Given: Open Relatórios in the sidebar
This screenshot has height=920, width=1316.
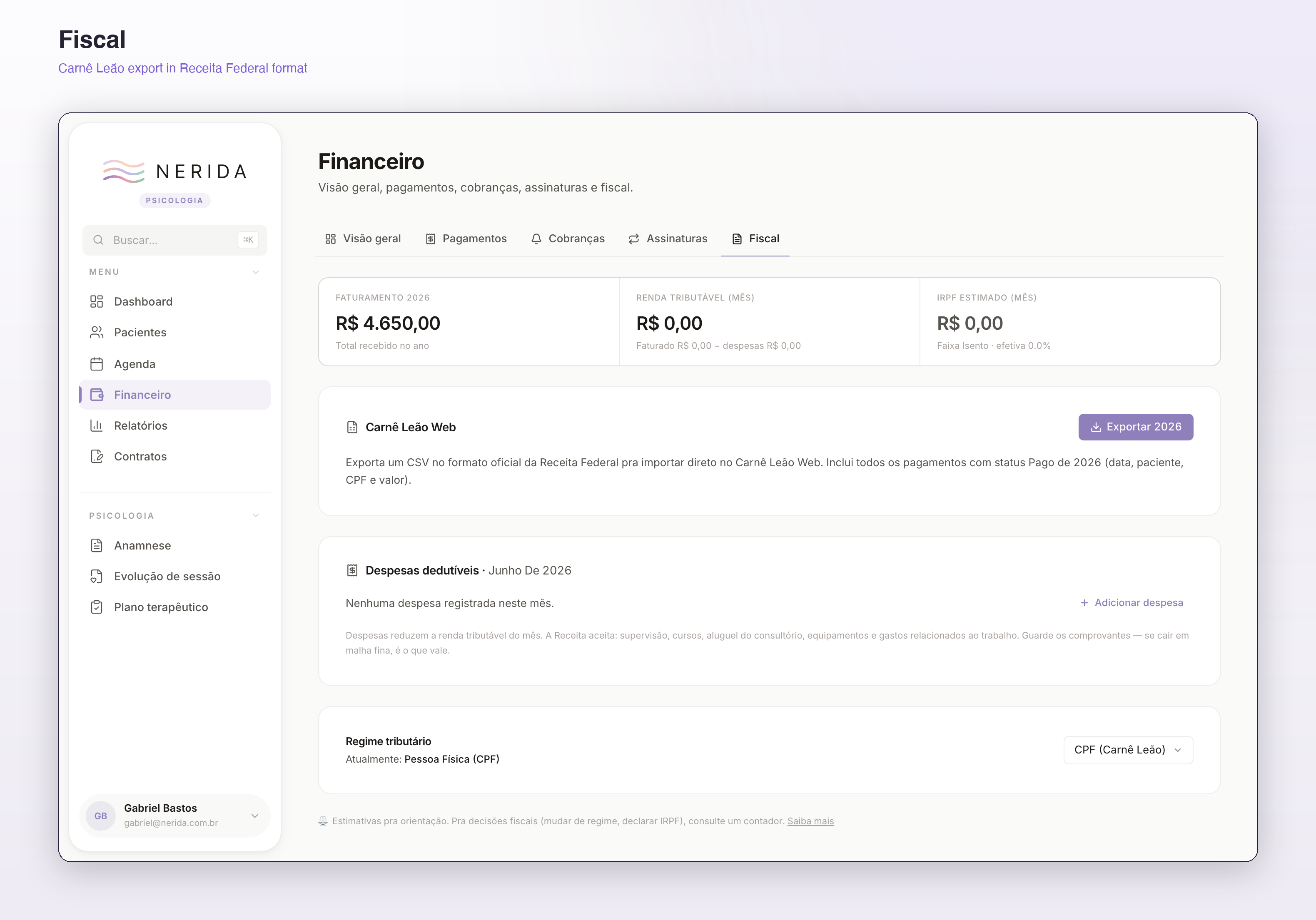Looking at the screenshot, I should click(175, 425).
